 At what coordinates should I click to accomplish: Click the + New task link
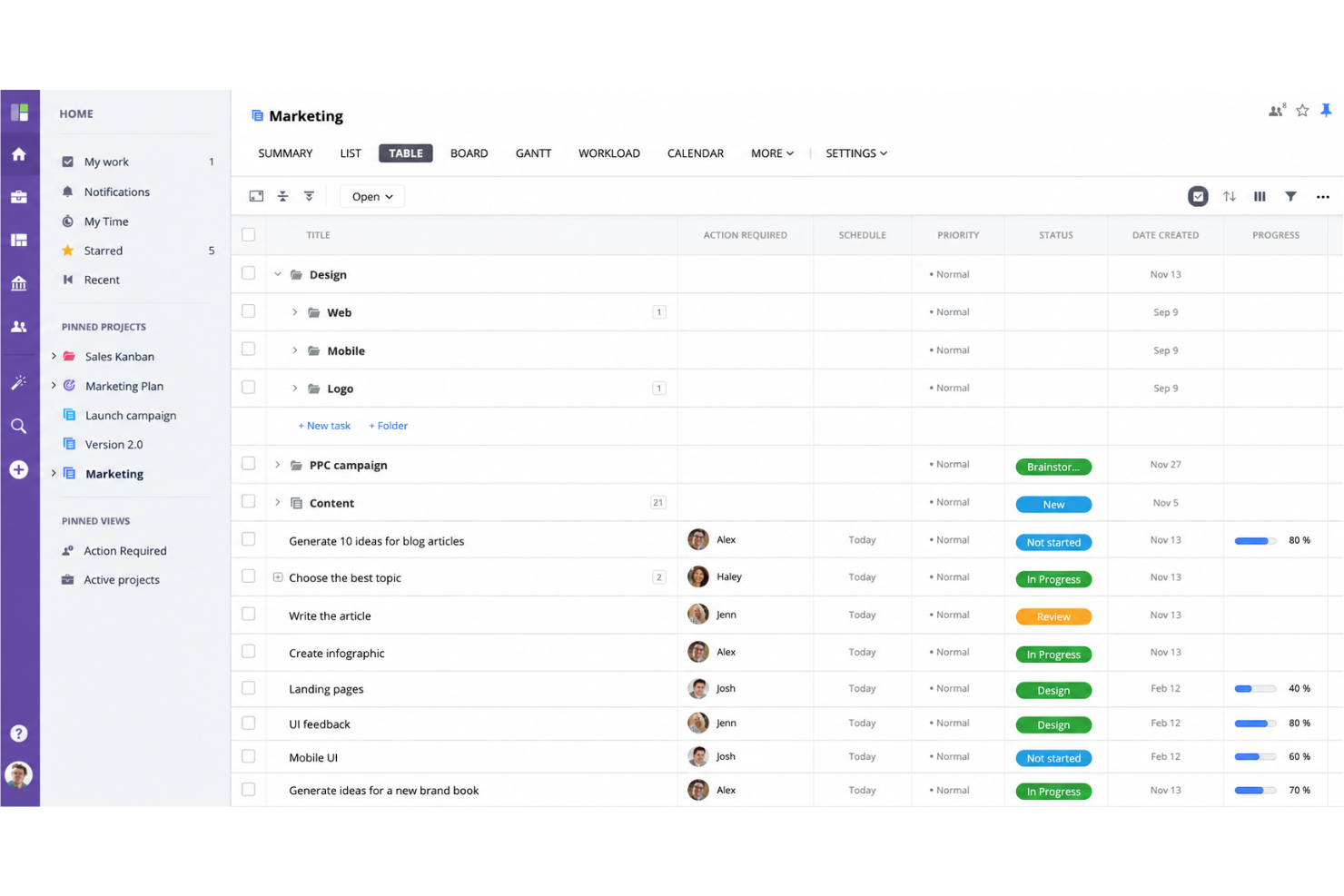(324, 426)
